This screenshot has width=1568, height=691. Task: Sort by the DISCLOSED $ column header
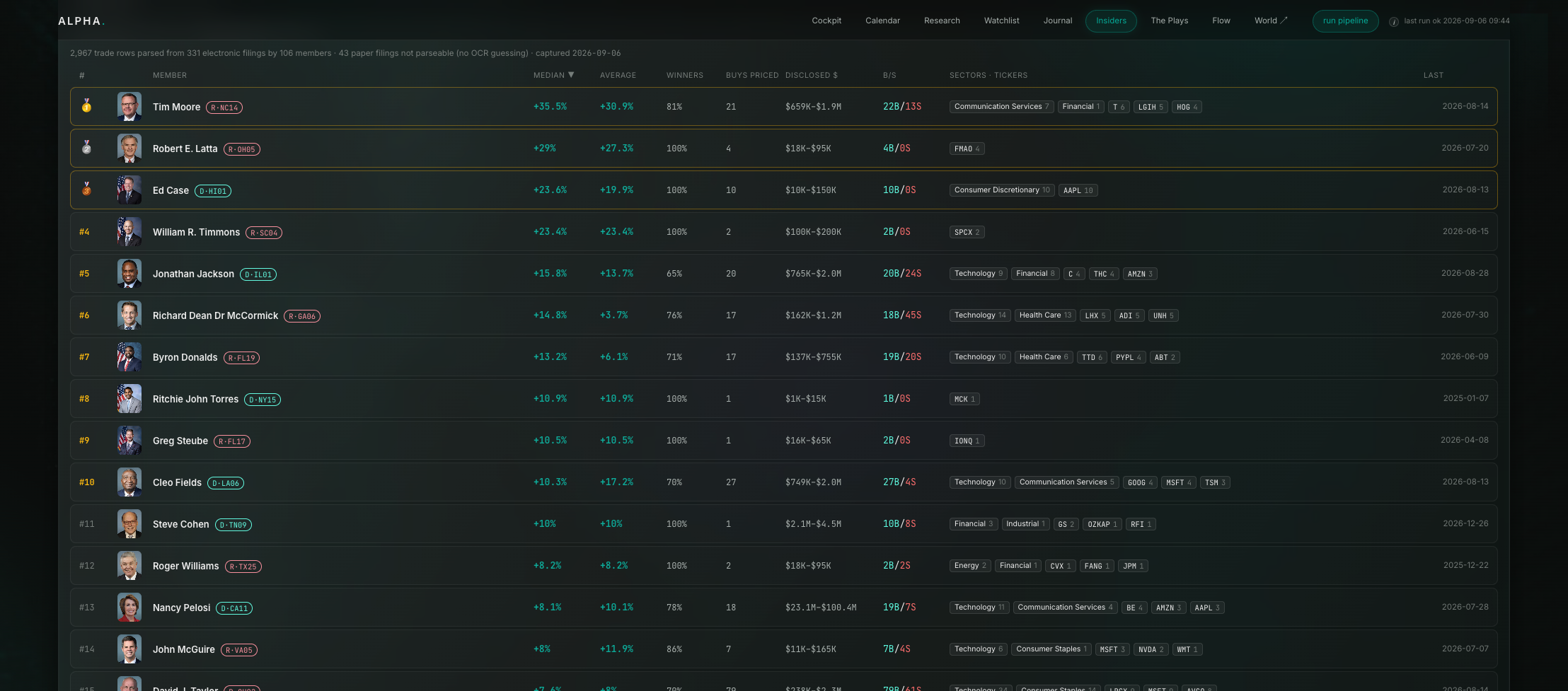812,75
